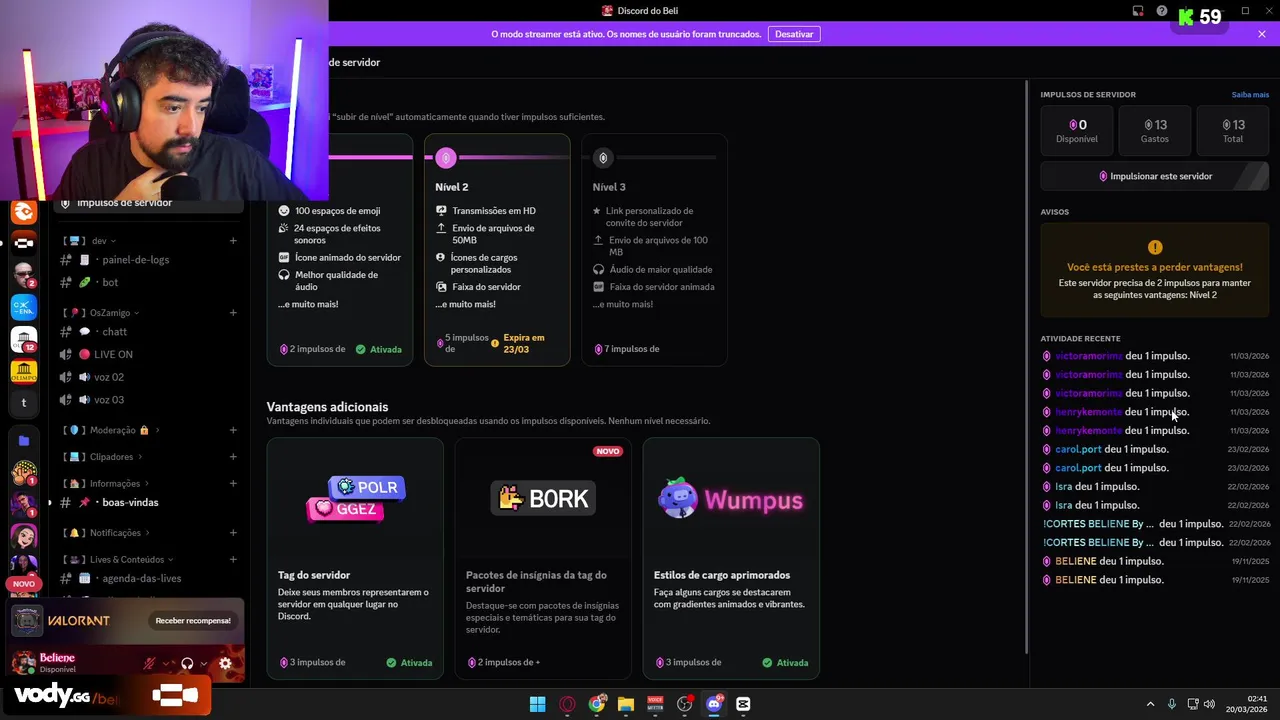Open server folder icon in server list
This screenshot has width=1280, height=720.
[x=24, y=440]
